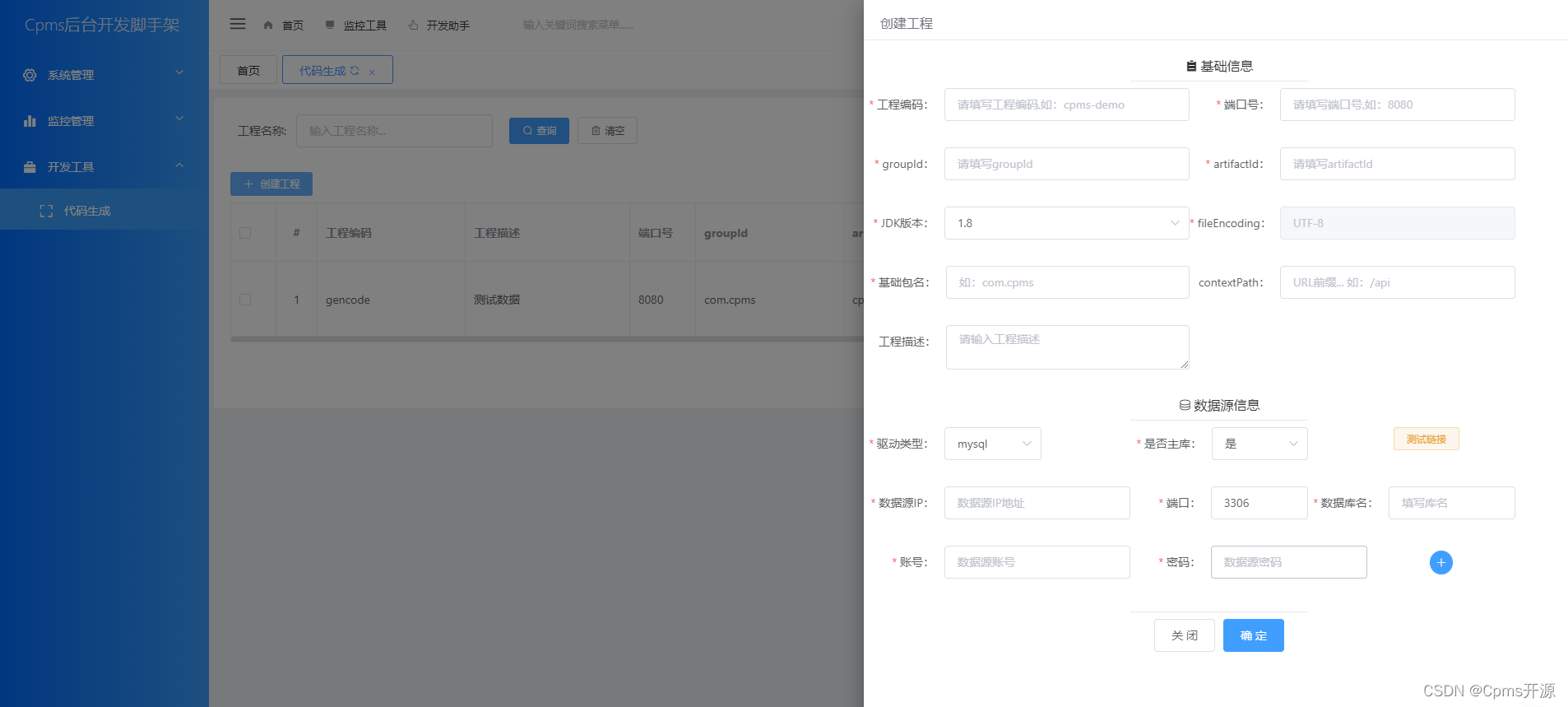Click the 确定 confirm button
The height and width of the screenshot is (707, 1568).
tap(1253, 635)
